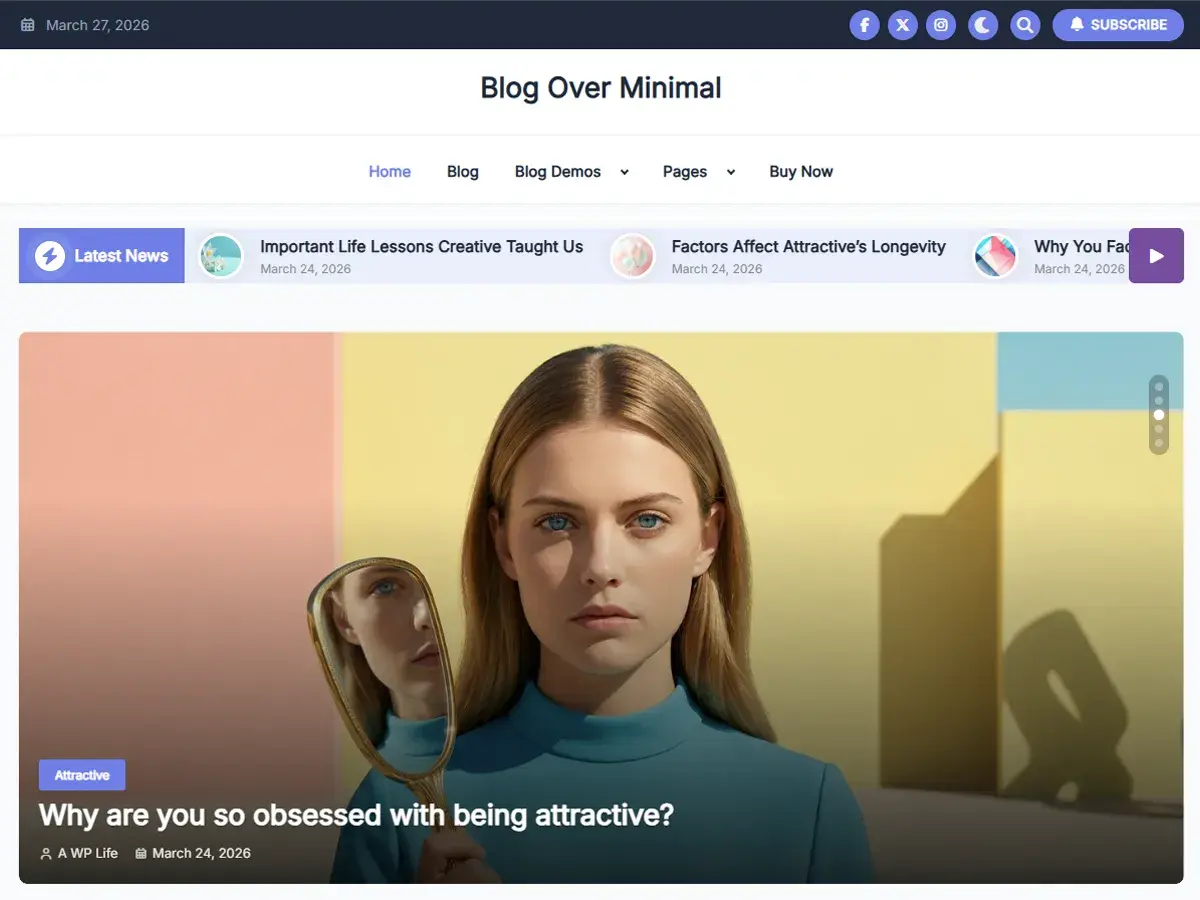Screen dimensions: 1200x900
Task: Open the Blog Demos menu
Action: tap(557, 172)
